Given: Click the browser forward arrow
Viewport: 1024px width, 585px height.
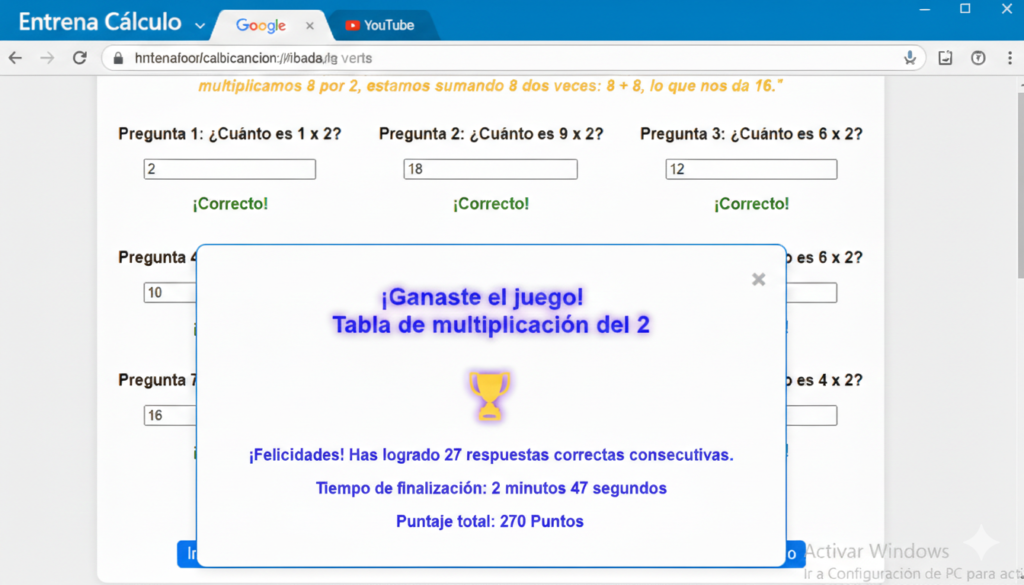Looking at the screenshot, I should coord(47,58).
